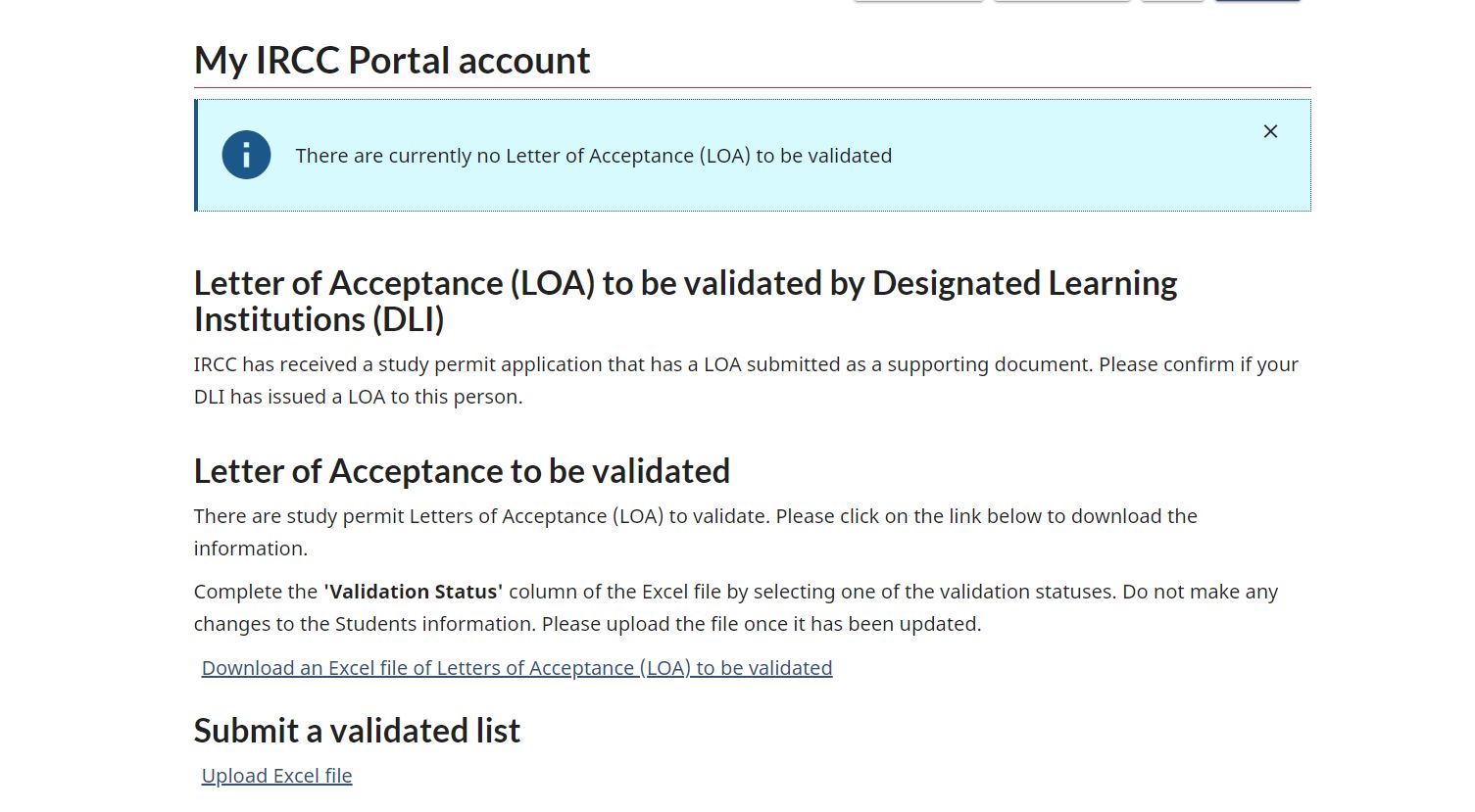Click the dark blue button at page top
Screen dimensions: 1475x812
(1257, 1)
